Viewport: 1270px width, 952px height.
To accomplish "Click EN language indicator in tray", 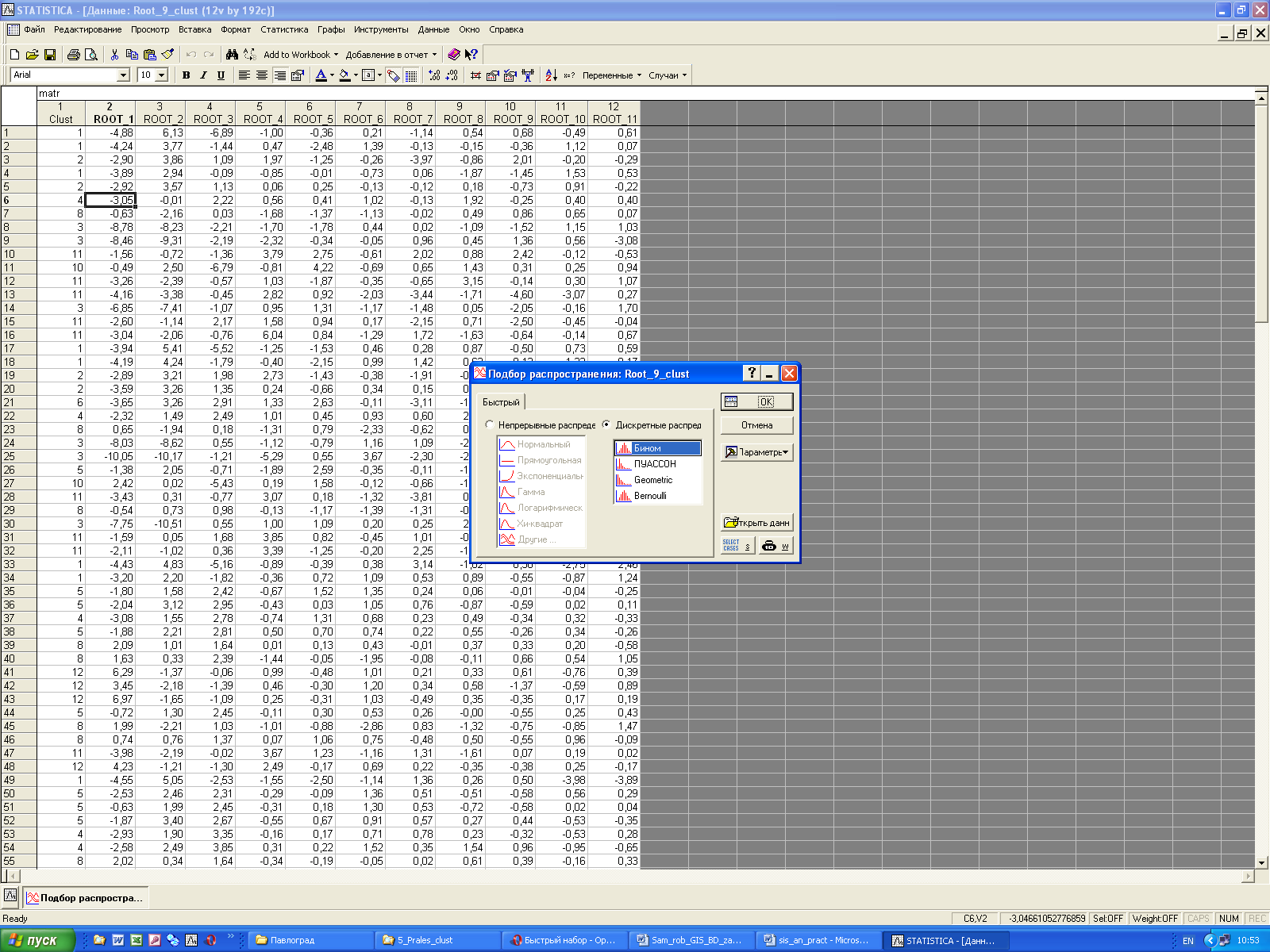I will [x=1188, y=941].
